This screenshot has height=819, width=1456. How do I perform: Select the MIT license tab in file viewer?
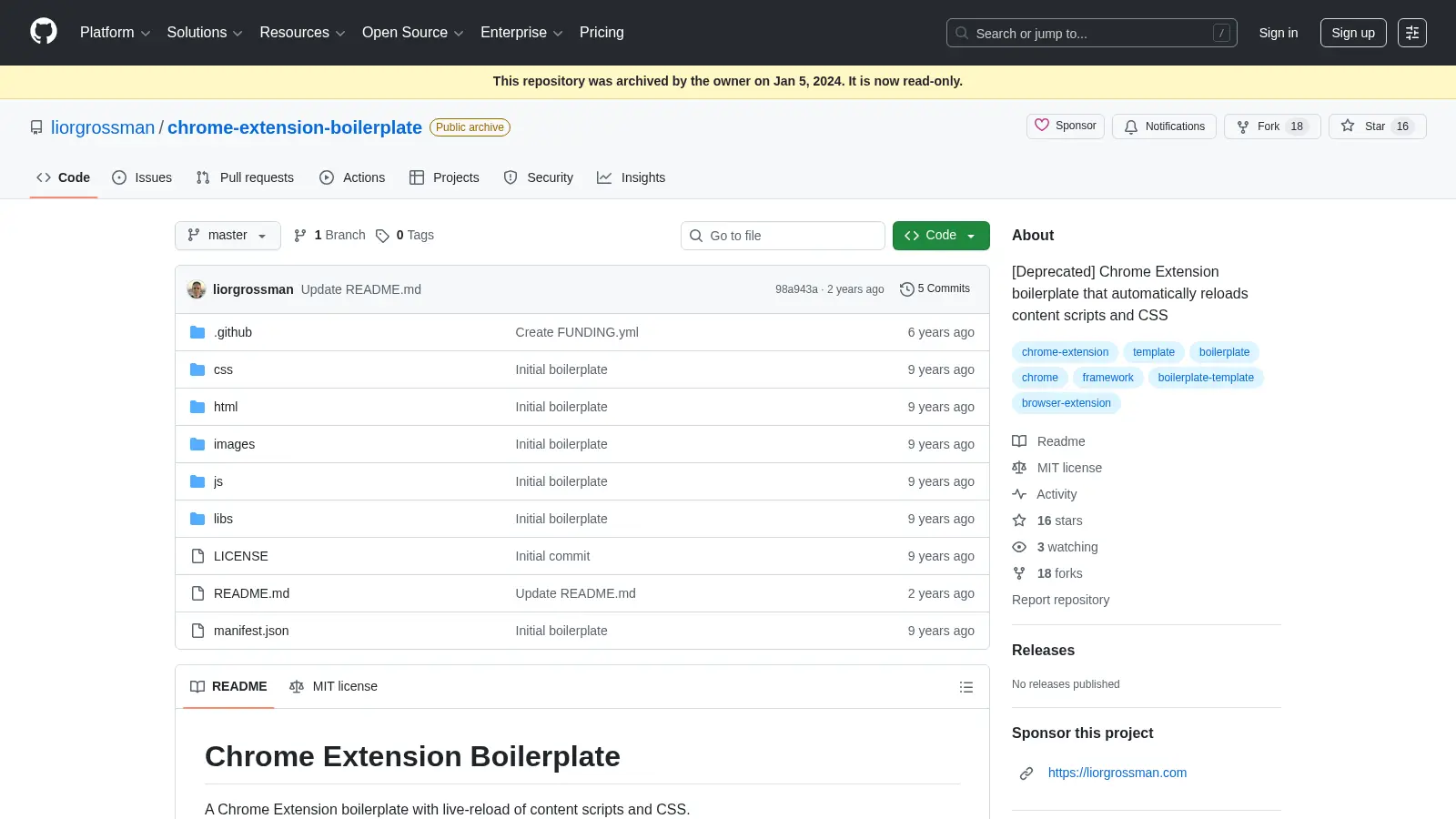click(333, 686)
